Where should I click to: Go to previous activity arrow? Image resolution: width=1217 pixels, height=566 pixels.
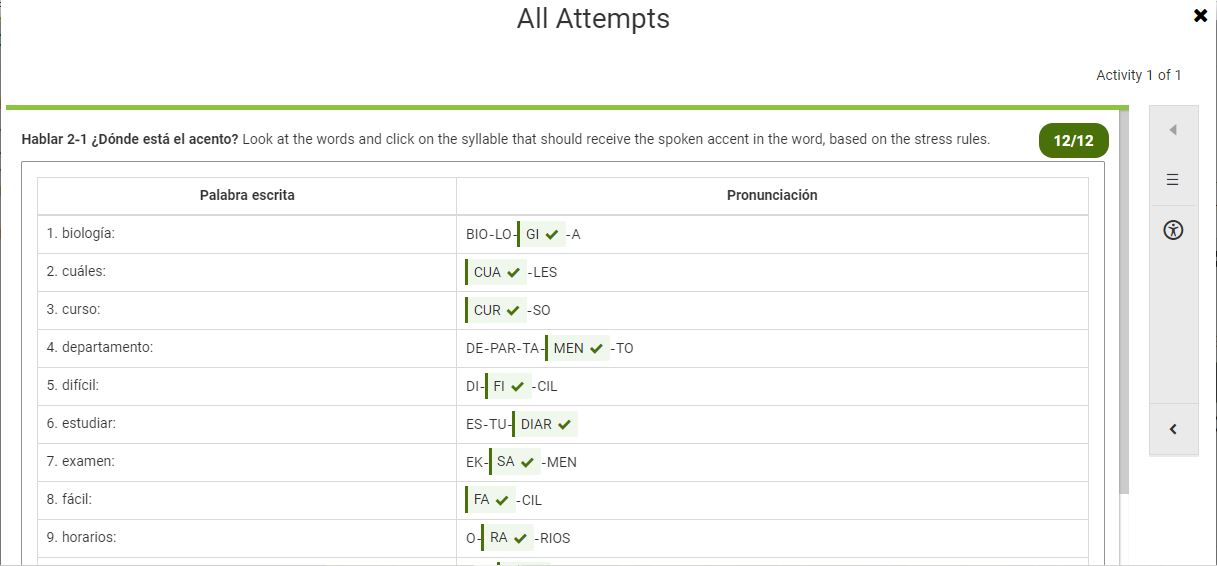pyautogui.click(x=1173, y=130)
